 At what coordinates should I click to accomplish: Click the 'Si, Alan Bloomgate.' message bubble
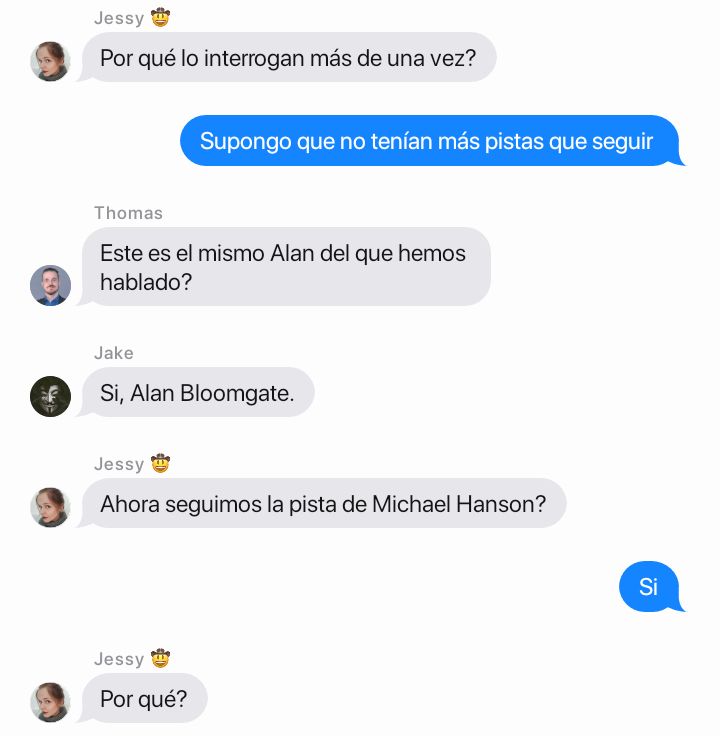tap(197, 392)
